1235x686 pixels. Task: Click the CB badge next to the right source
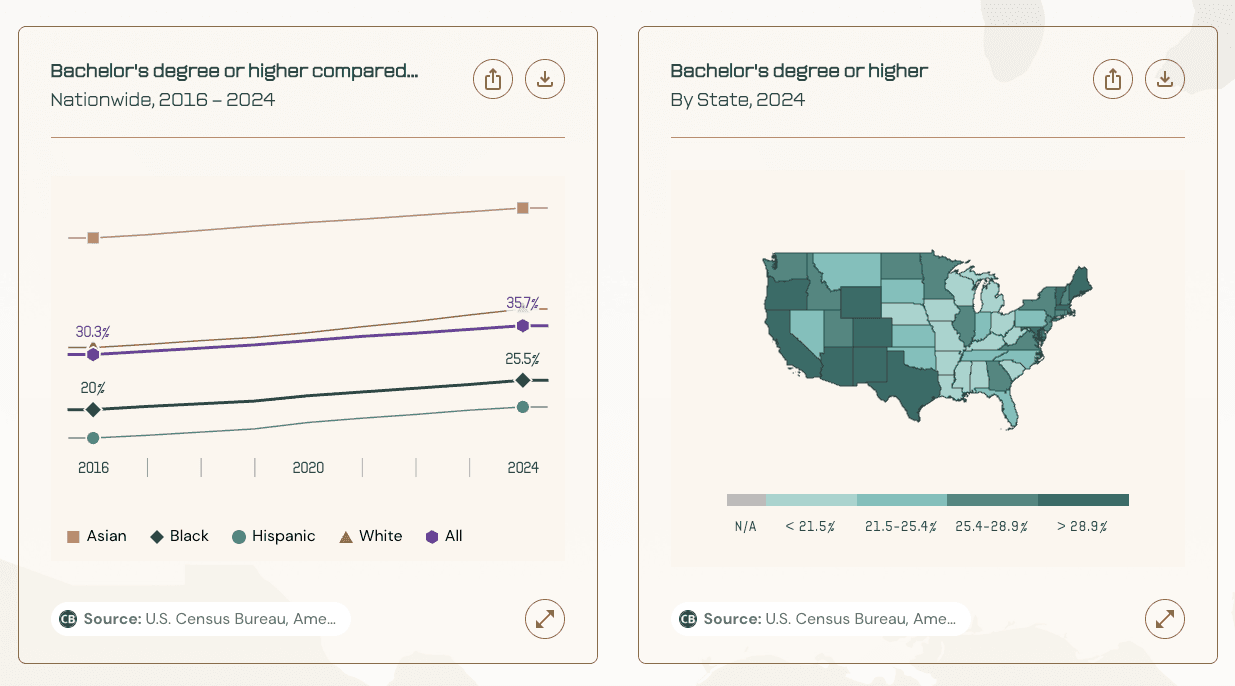(x=688, y=619)
